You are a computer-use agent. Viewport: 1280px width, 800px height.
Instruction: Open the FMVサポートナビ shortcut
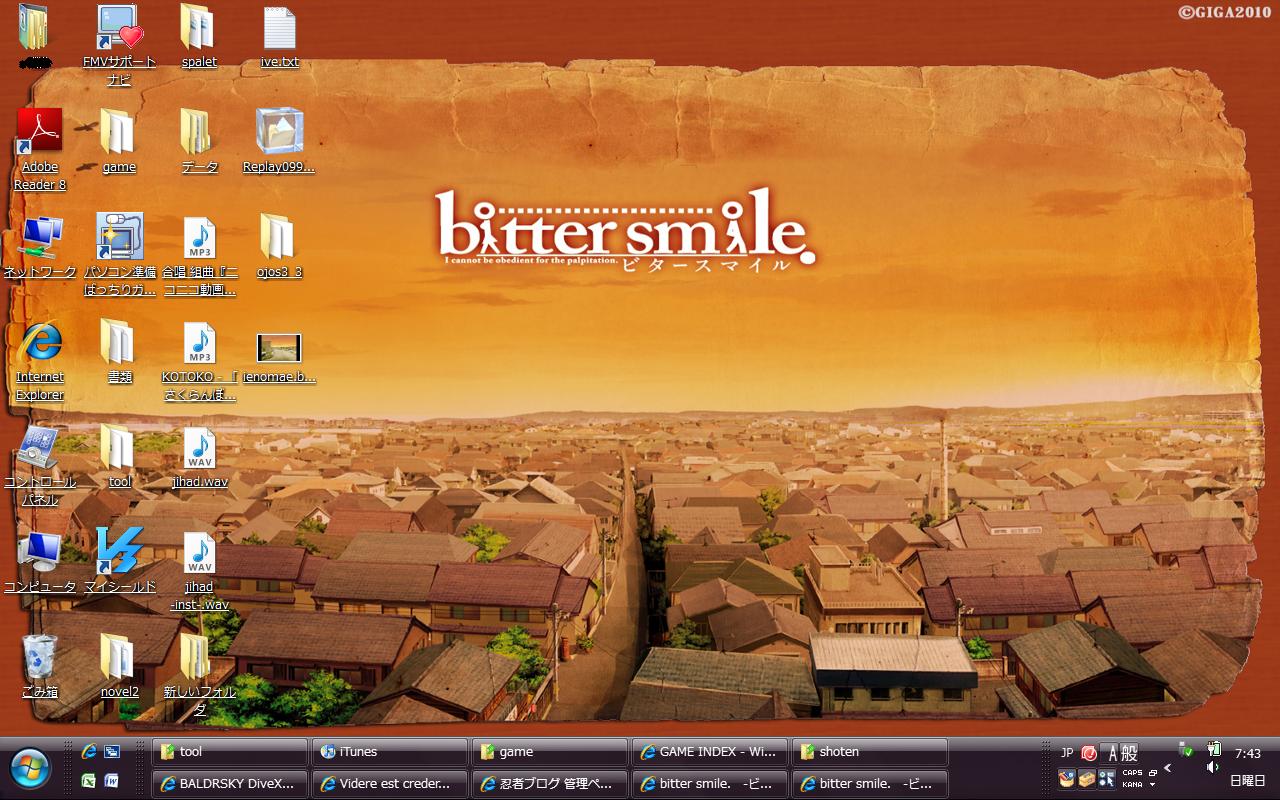119,45
